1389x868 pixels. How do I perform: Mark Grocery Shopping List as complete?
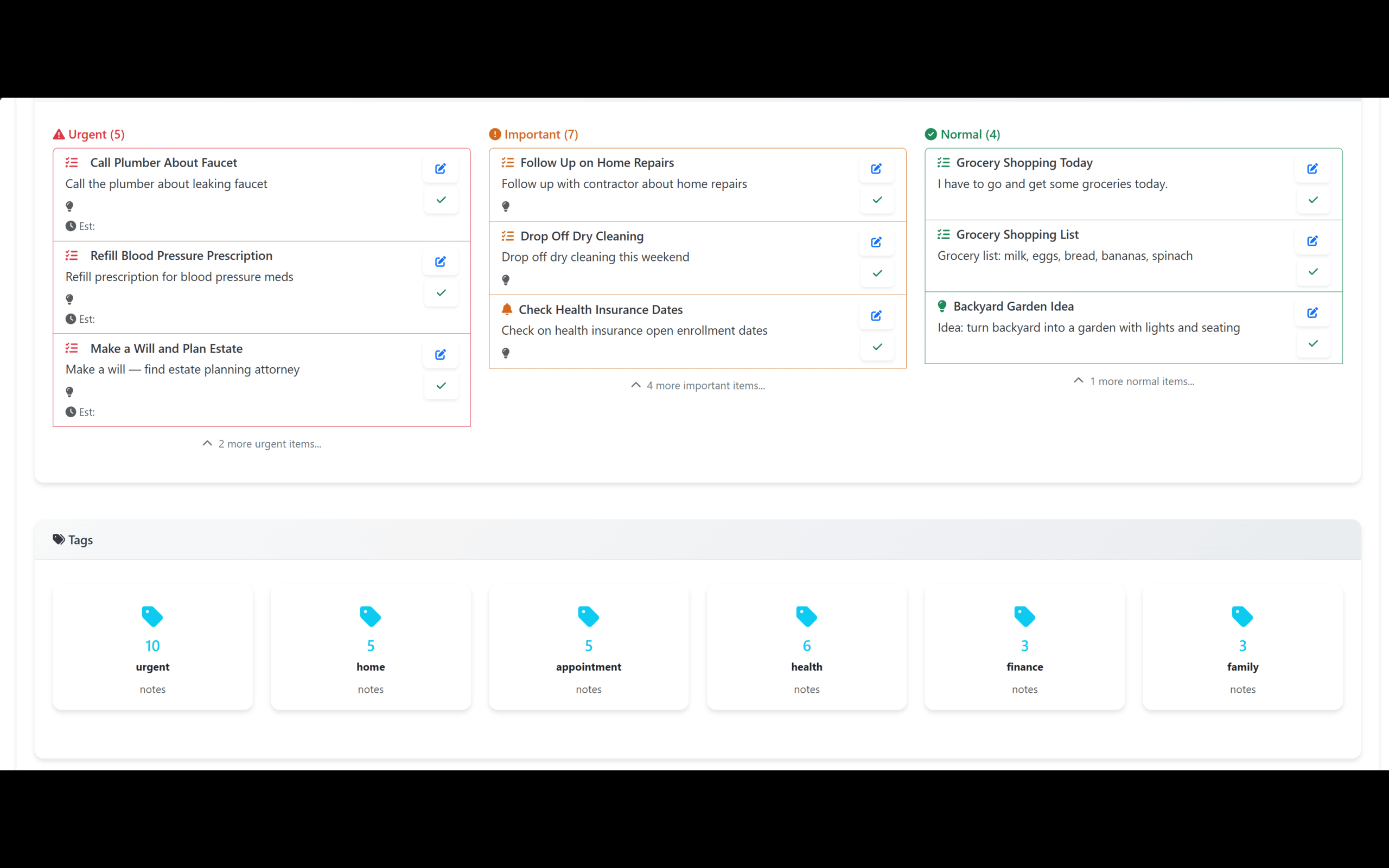pos(1312,272)
